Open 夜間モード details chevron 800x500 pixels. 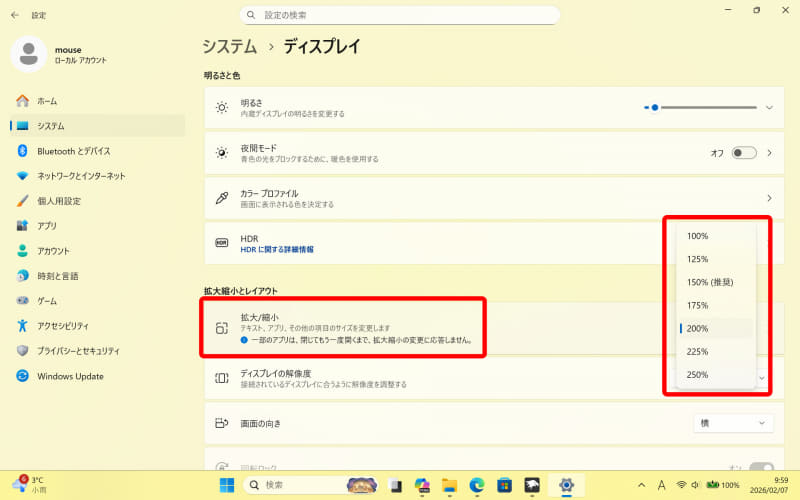769,153
